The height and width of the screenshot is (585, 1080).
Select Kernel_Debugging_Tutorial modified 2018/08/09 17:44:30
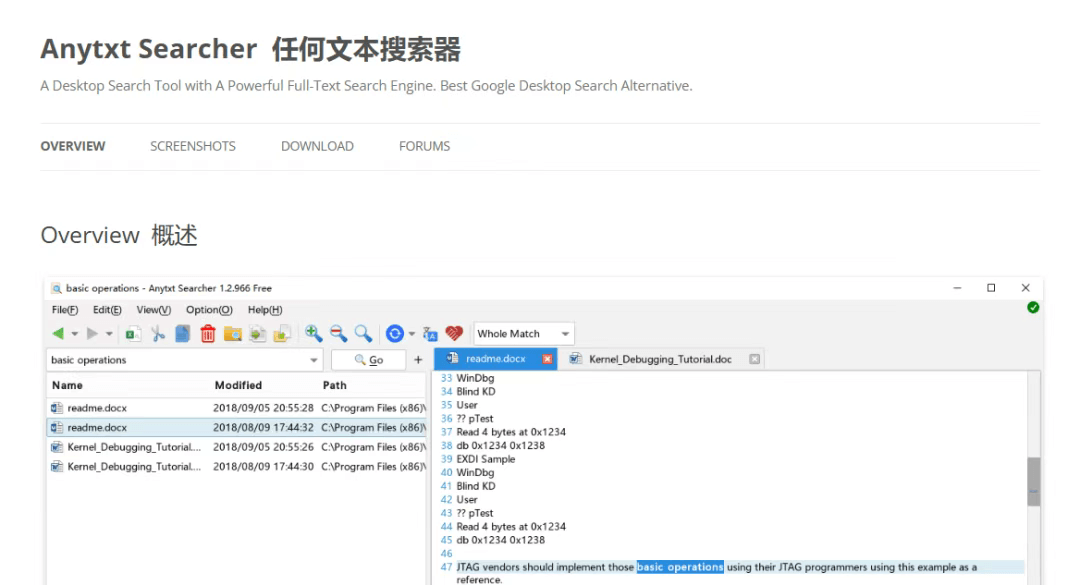(237, 466)
